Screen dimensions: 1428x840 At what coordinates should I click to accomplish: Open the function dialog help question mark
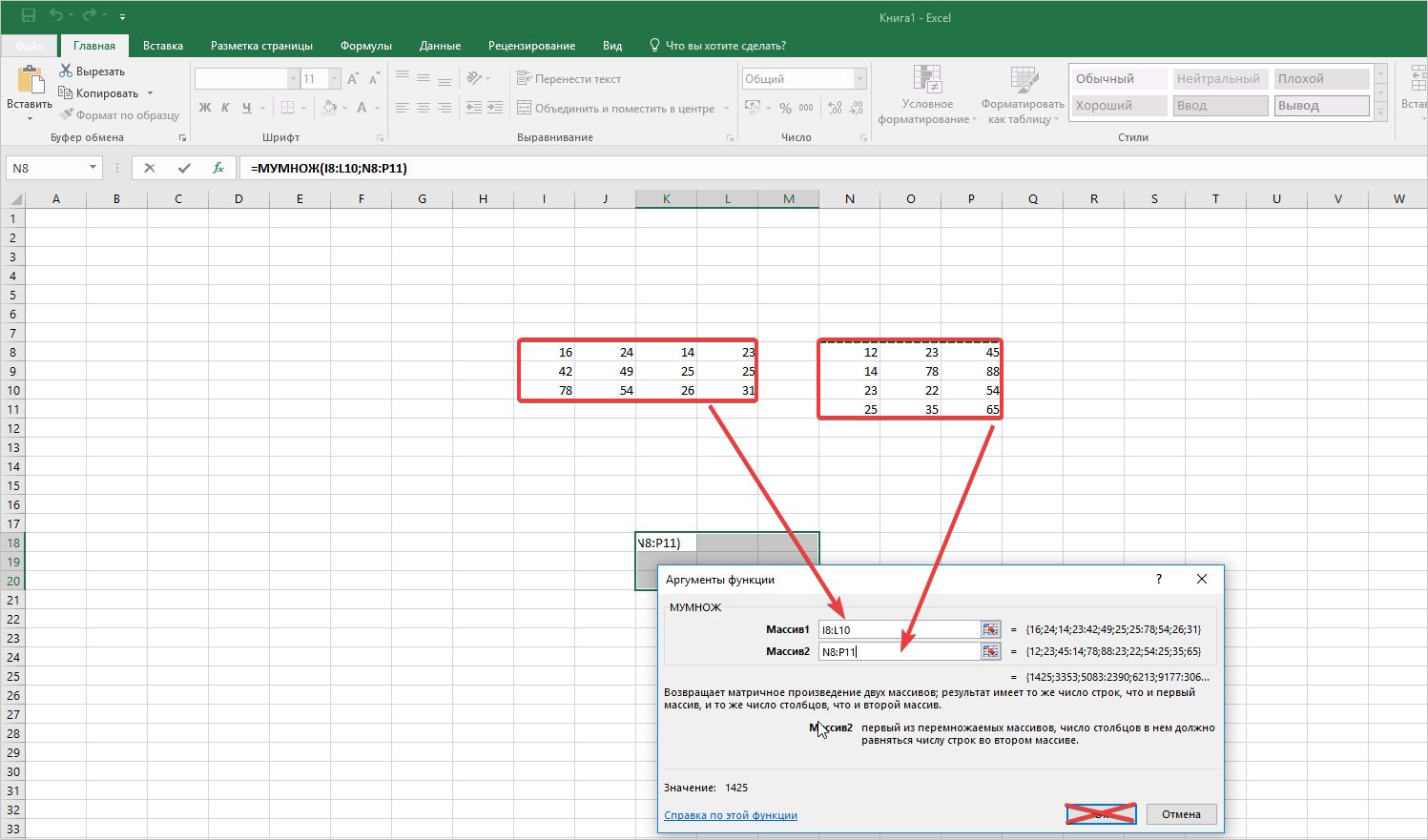[1159, 579]
